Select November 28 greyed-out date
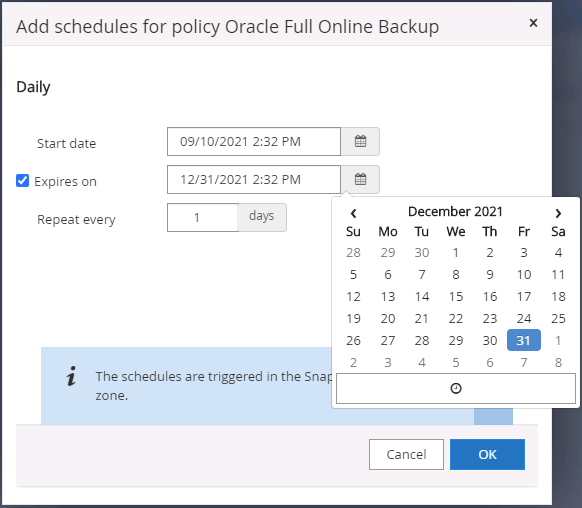This screenshot has height=508, width=582. click(x=353, y=253)
